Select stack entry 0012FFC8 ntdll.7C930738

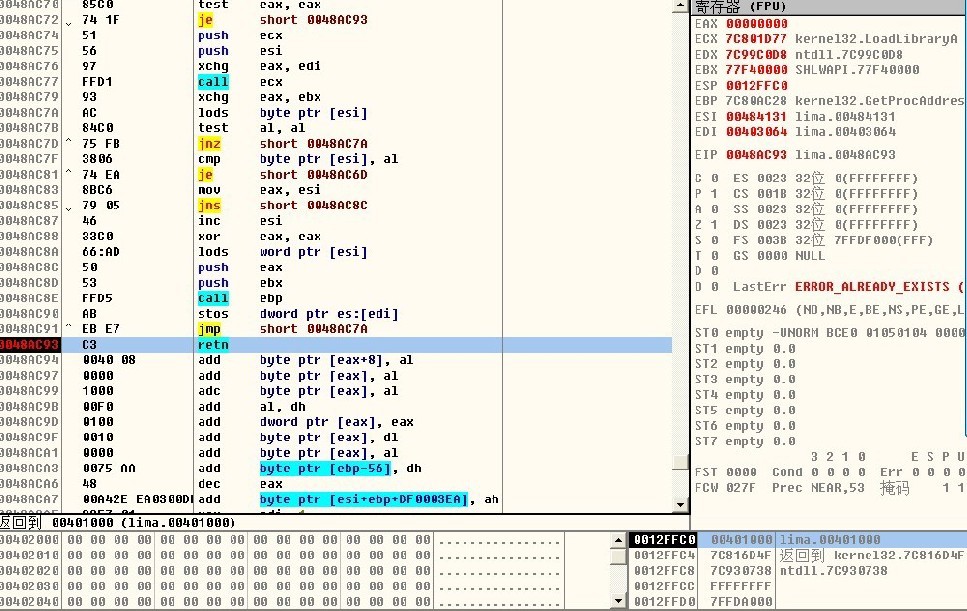[x=797, y=571]
